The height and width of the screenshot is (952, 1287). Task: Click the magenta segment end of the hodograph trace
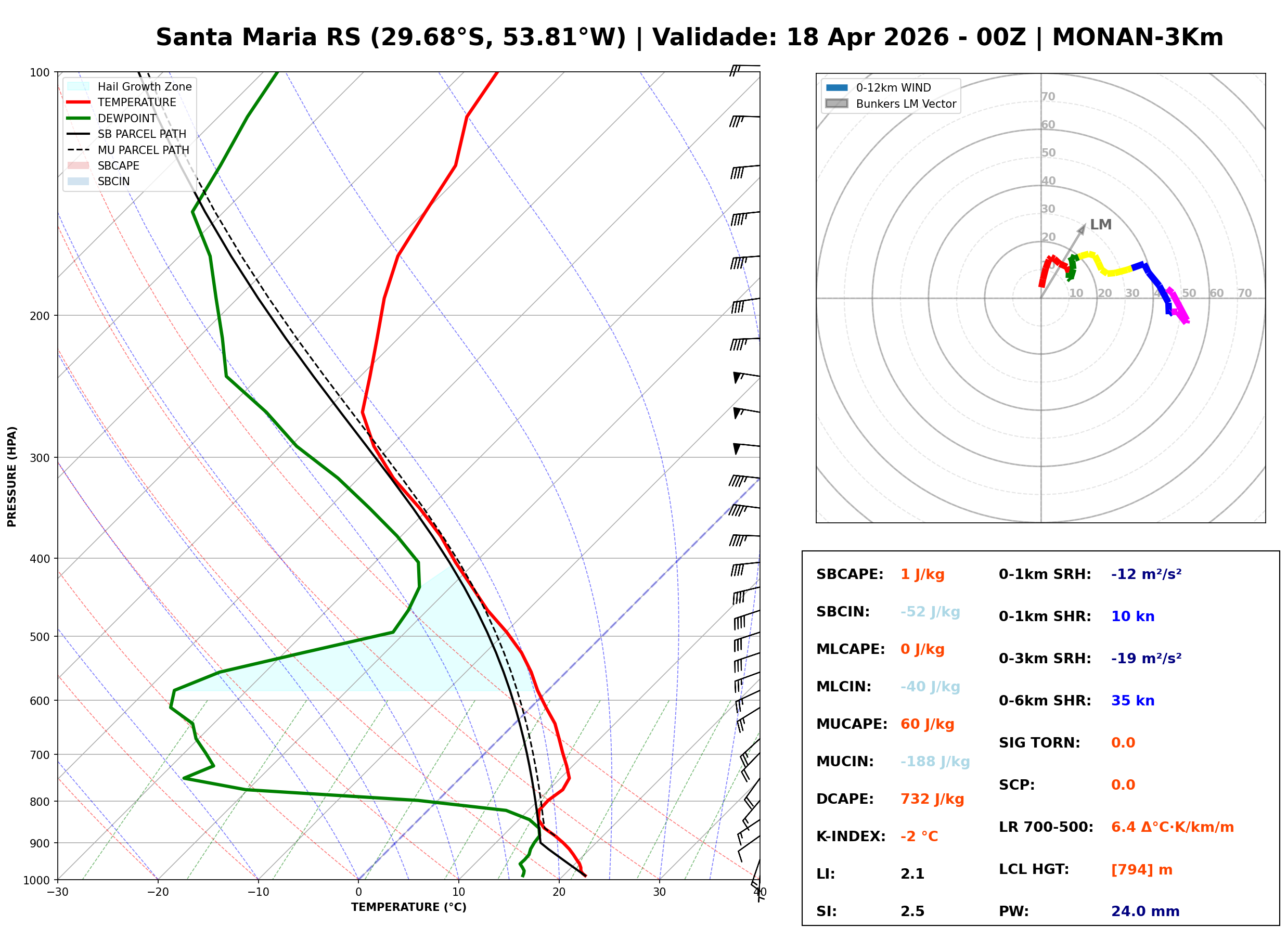pos(1185,320)
